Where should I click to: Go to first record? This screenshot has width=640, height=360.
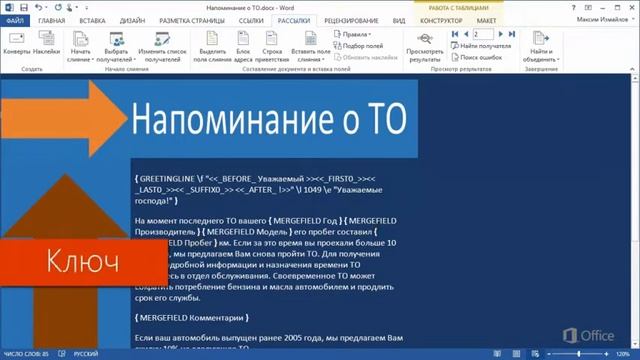(x=455, y=34)
